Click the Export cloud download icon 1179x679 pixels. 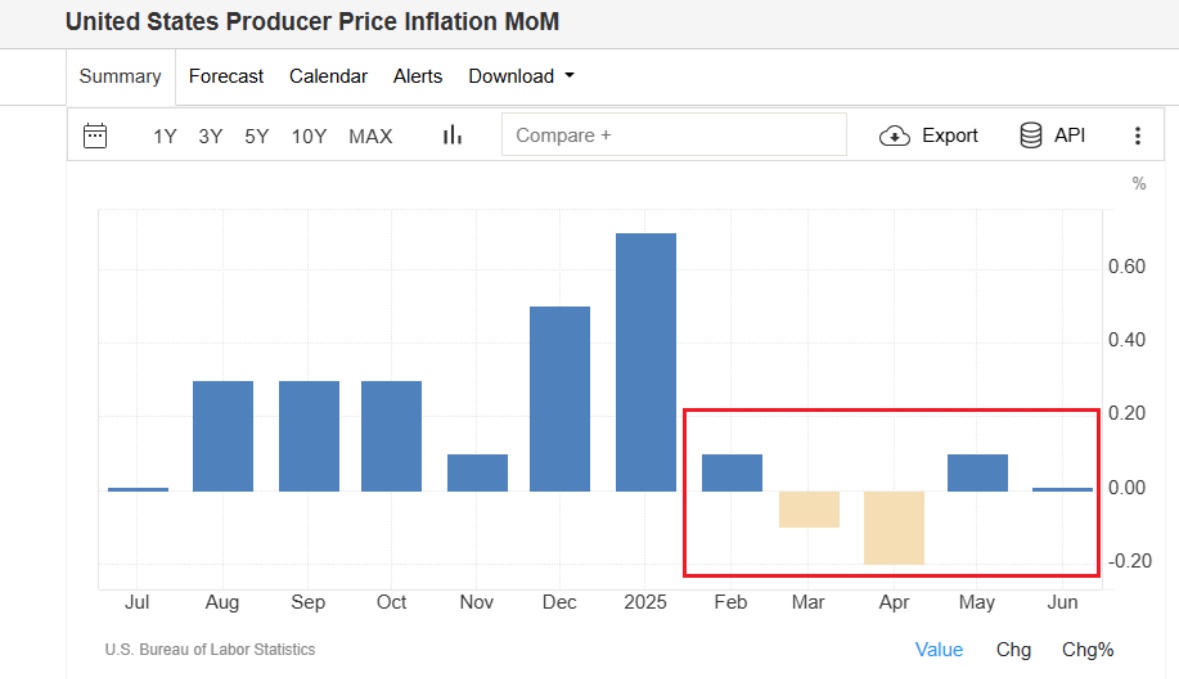tap(894, 135)
